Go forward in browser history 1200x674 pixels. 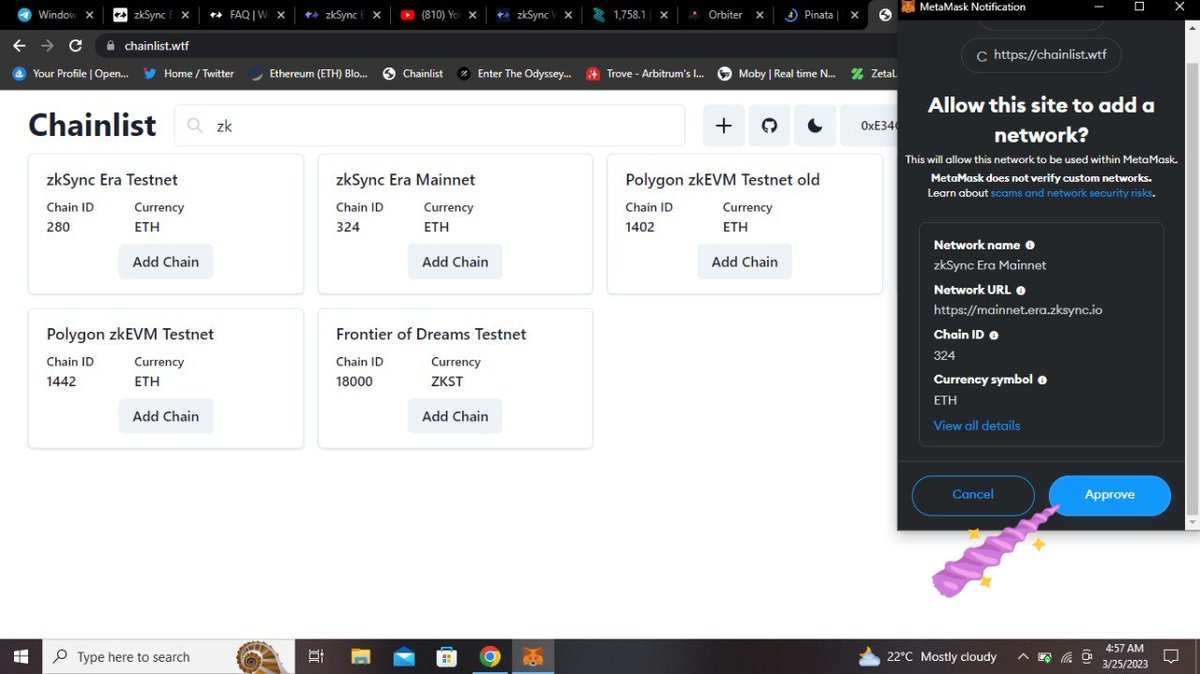(47, 46)
